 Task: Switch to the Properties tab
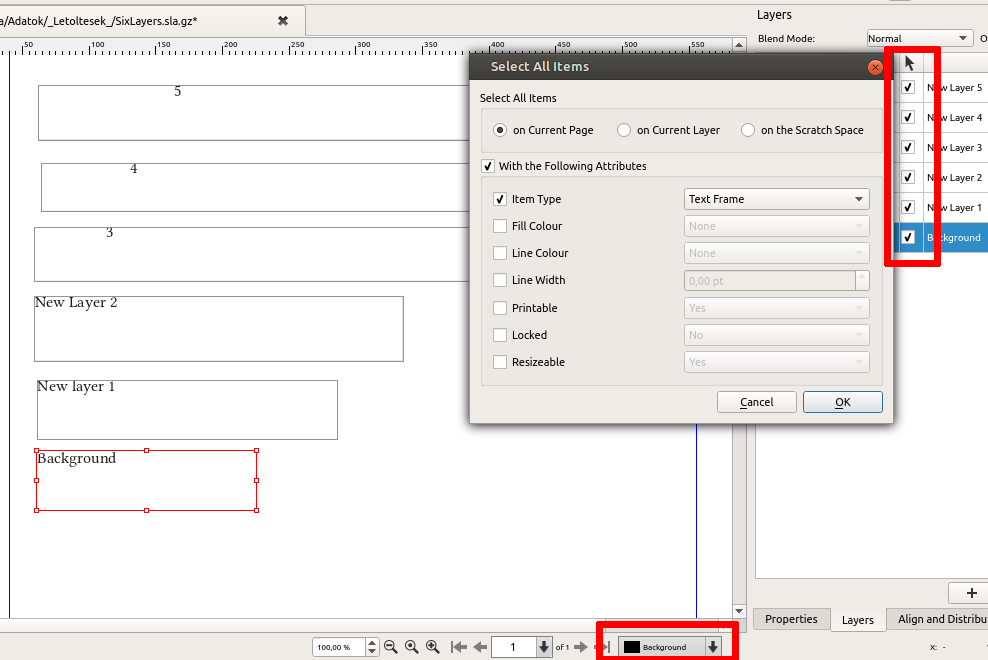[791, 619]
